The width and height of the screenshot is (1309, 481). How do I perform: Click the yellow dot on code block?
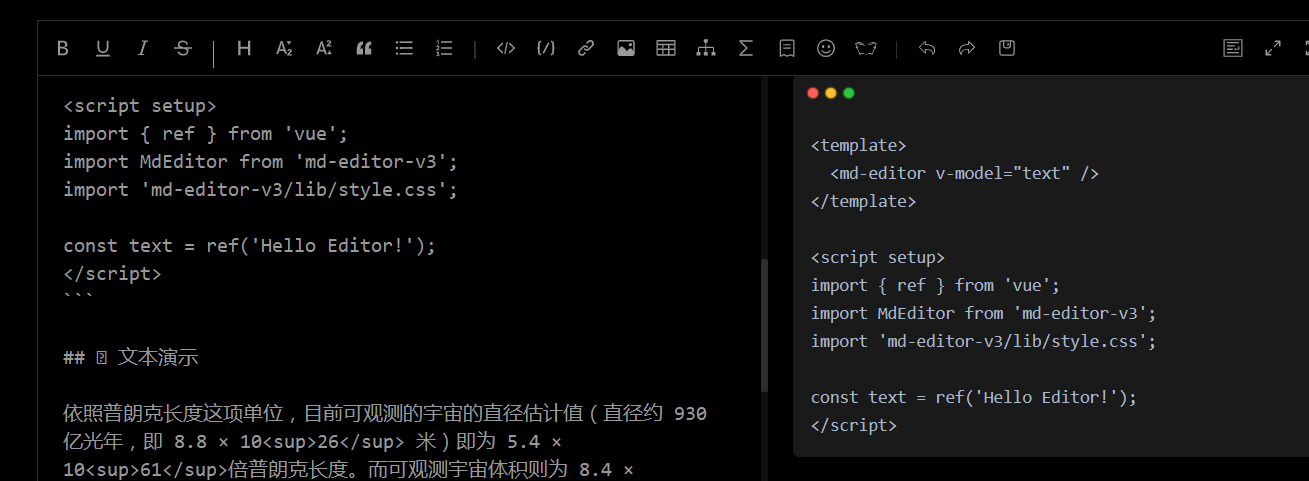click(x=831, y=93)
